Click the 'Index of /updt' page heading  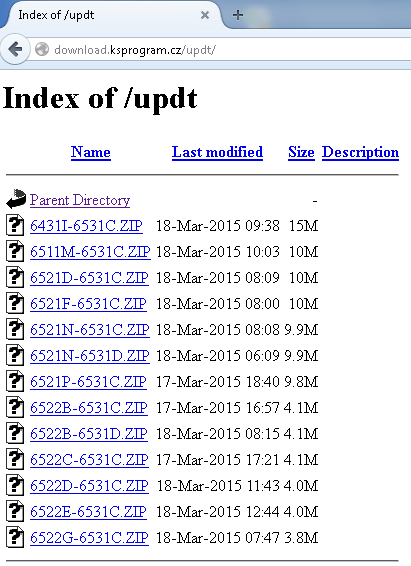pyautogui.click(x=100, y=98)
